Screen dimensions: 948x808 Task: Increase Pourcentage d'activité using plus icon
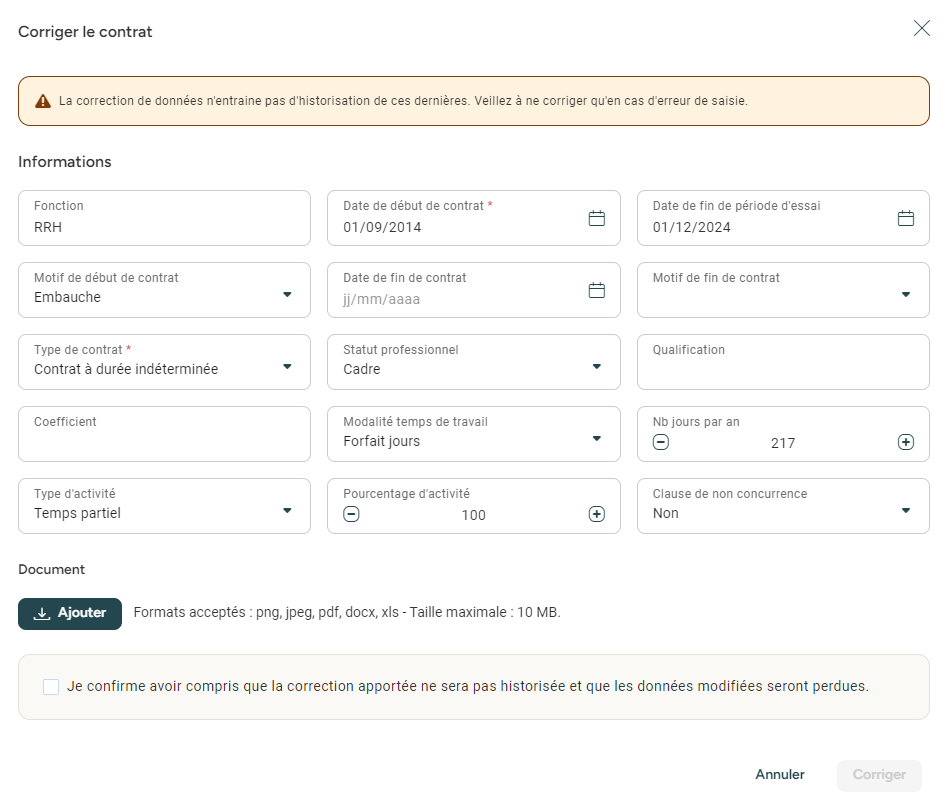[596, 514]
